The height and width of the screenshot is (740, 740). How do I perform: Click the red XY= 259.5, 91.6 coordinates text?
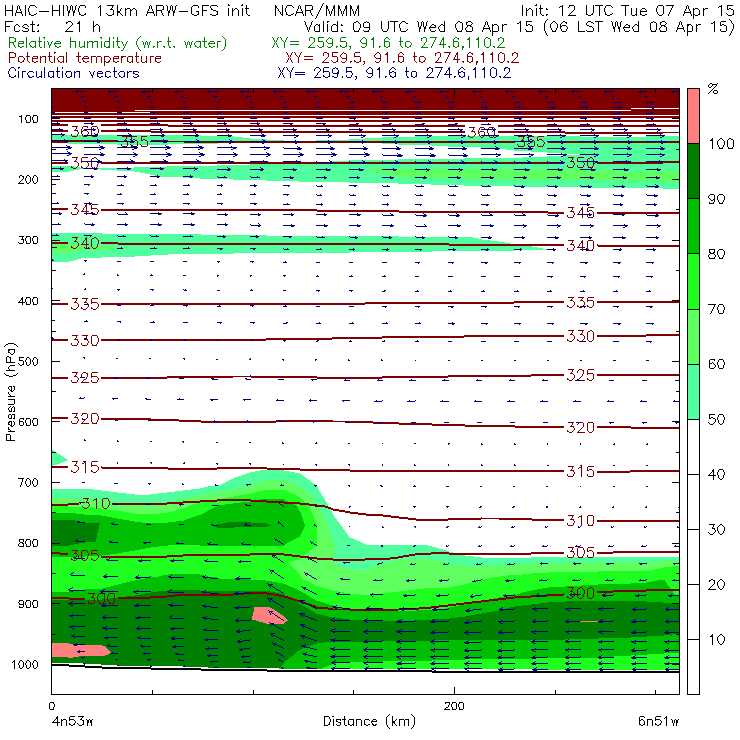pos(402,58)
